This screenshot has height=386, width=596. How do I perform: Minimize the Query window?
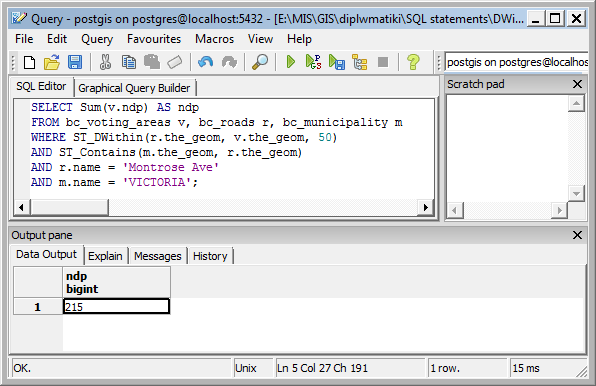pyautogui.click(x=535, y=19)
